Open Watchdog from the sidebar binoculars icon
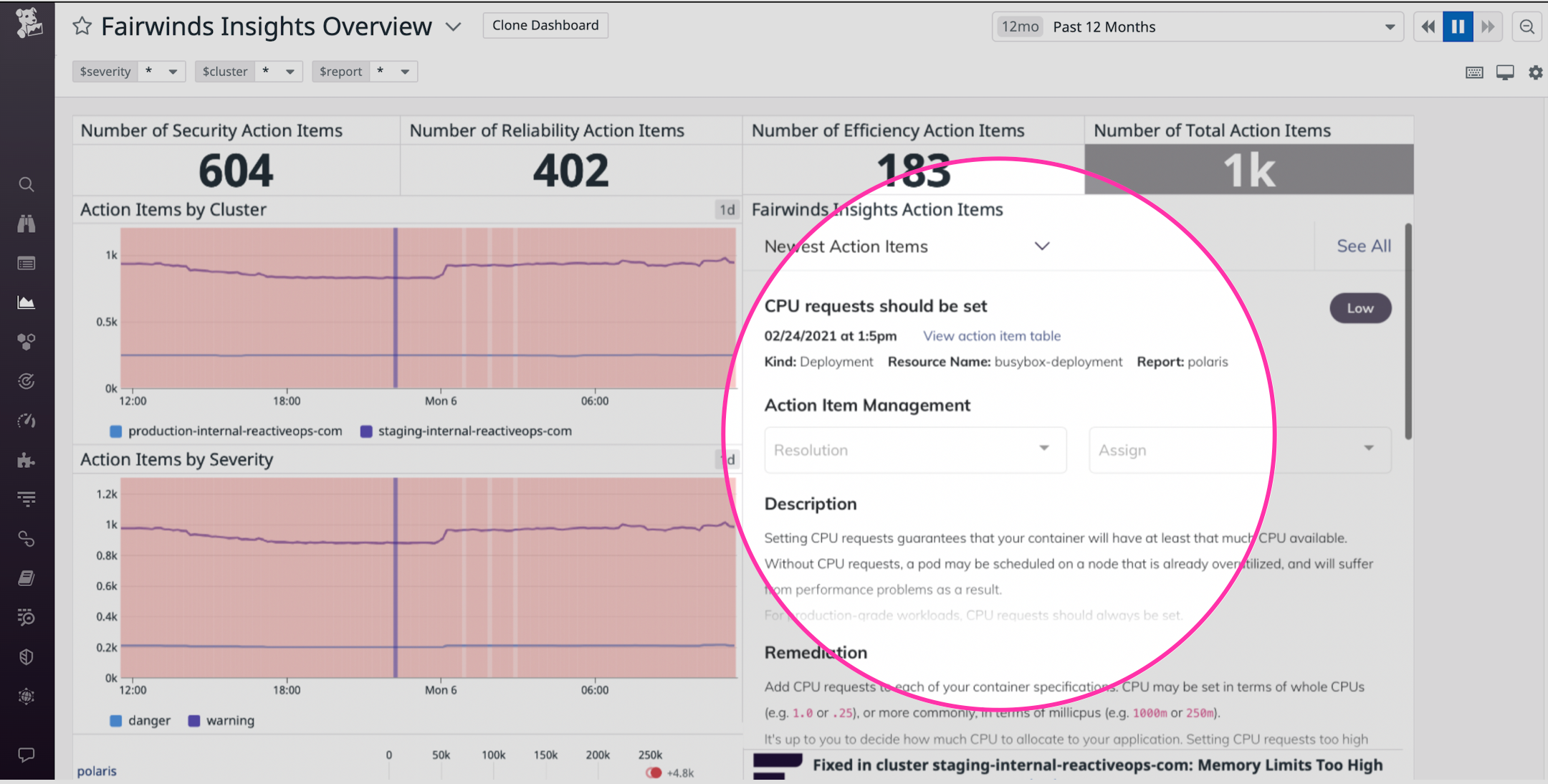The image size is (1548, 784). [x=27, y=224]
